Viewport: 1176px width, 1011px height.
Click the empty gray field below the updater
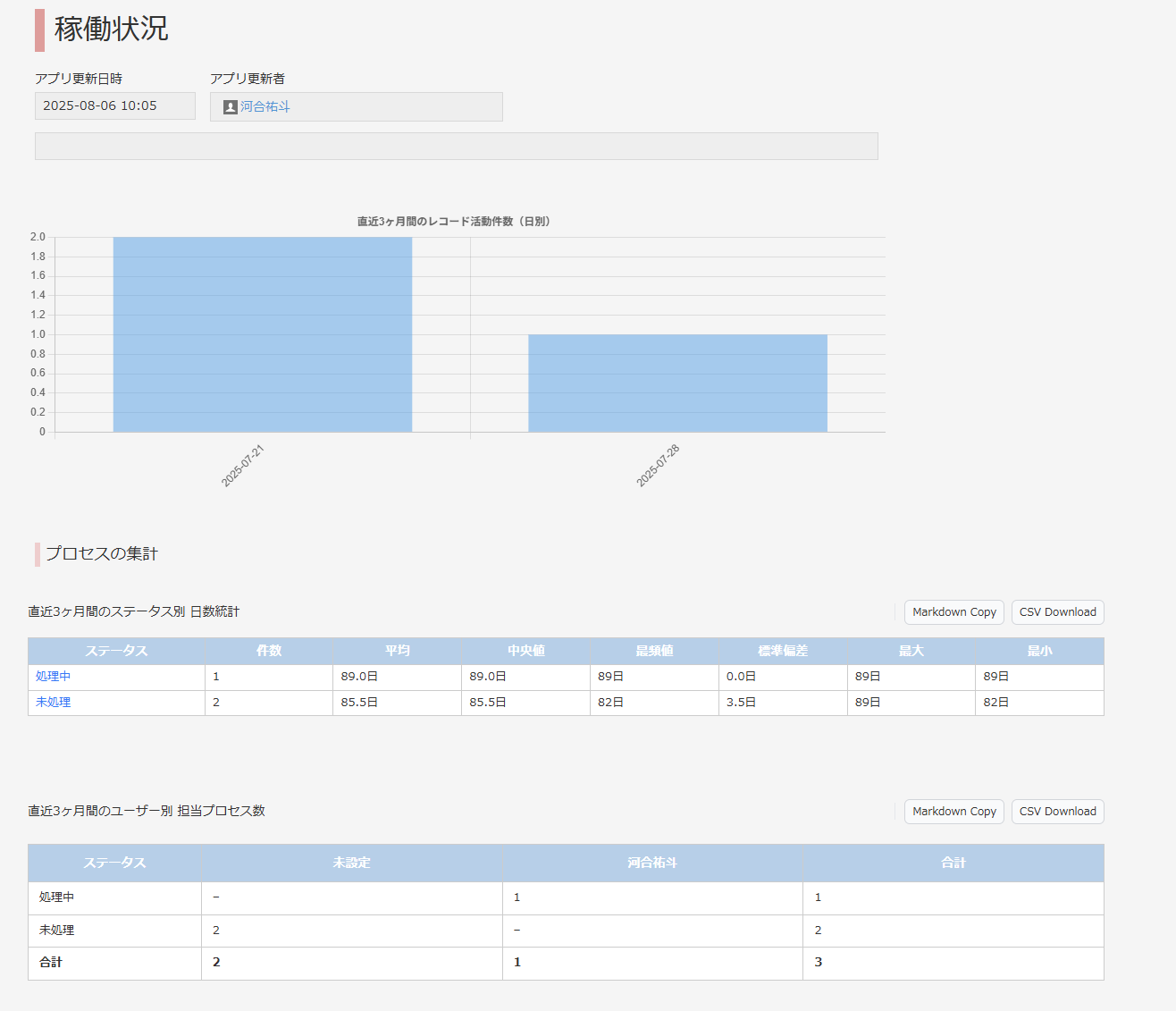(x=457, y=147)
